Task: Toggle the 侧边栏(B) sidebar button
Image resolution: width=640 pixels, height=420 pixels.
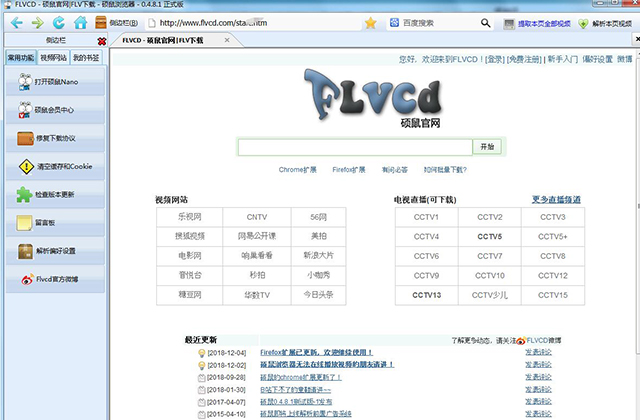Action: [x=117, y=23]
